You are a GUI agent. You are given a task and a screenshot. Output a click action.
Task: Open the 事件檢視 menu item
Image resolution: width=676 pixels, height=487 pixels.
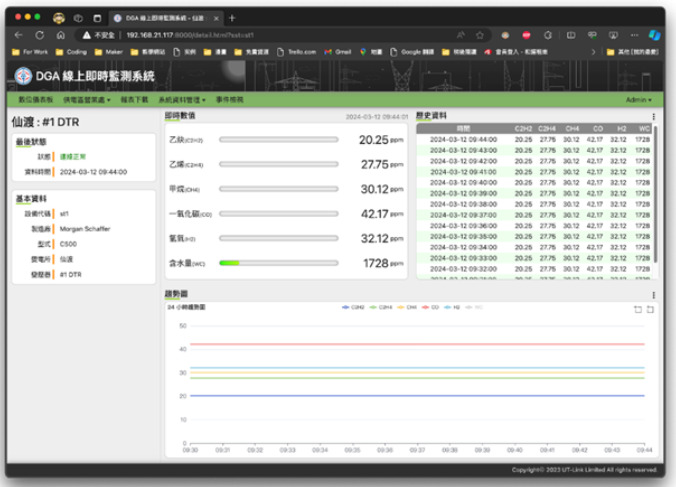tap(229, 100)
